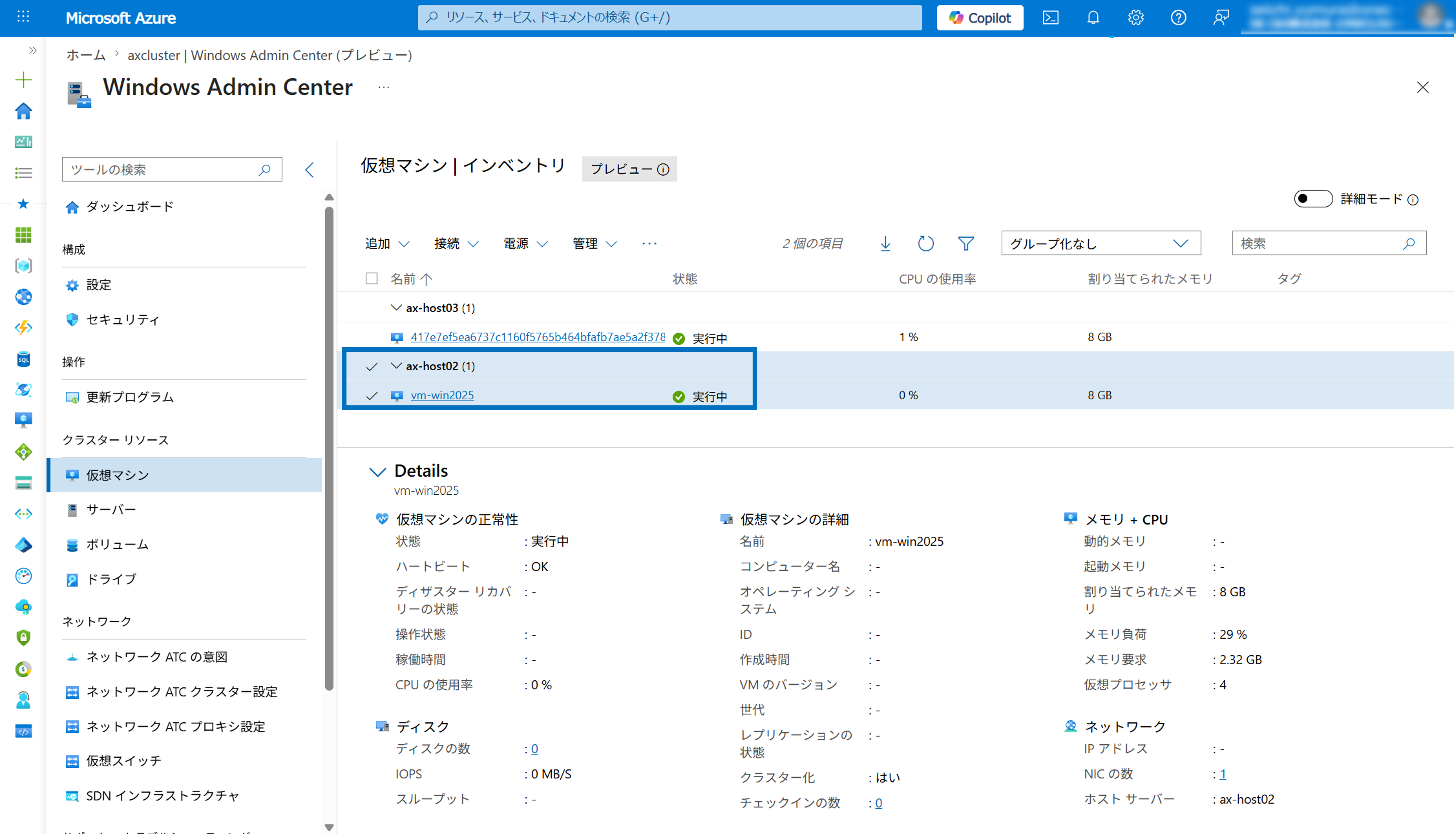
Task: Click the preview info icon beside プレビュー
Action: point(663,169)
